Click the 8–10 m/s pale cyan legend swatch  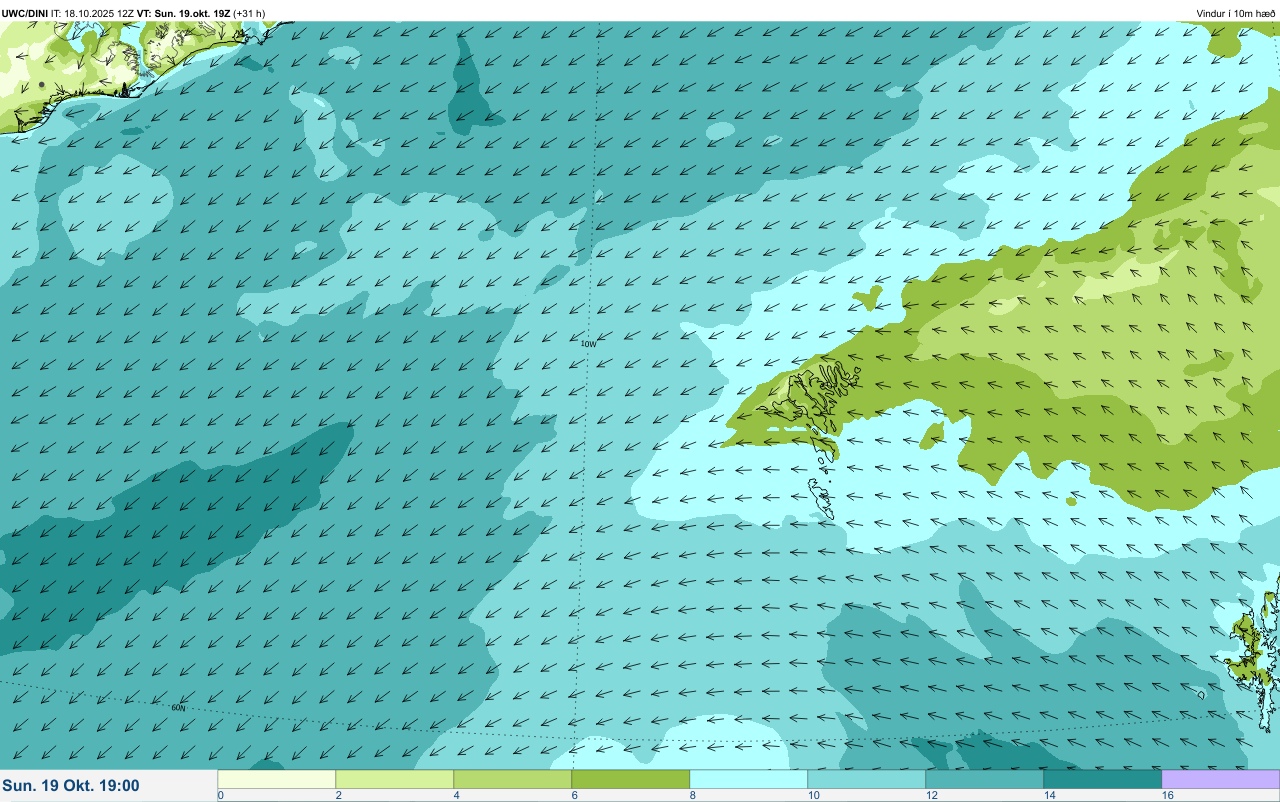[x=749, y=779]
